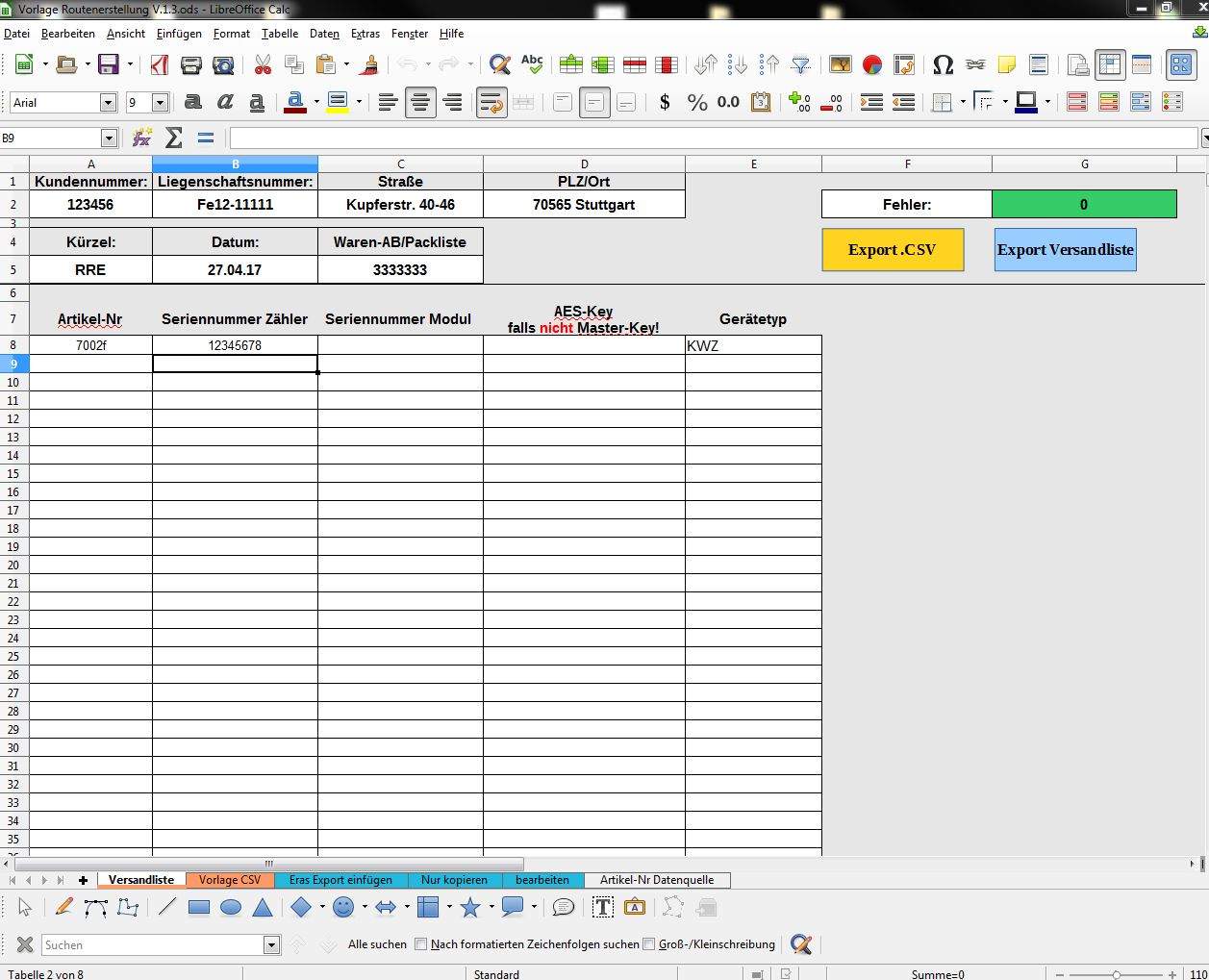Viewport: 1209px width, 980px height.
Task: Toggle underline formatting
Action: click(257, 102)
